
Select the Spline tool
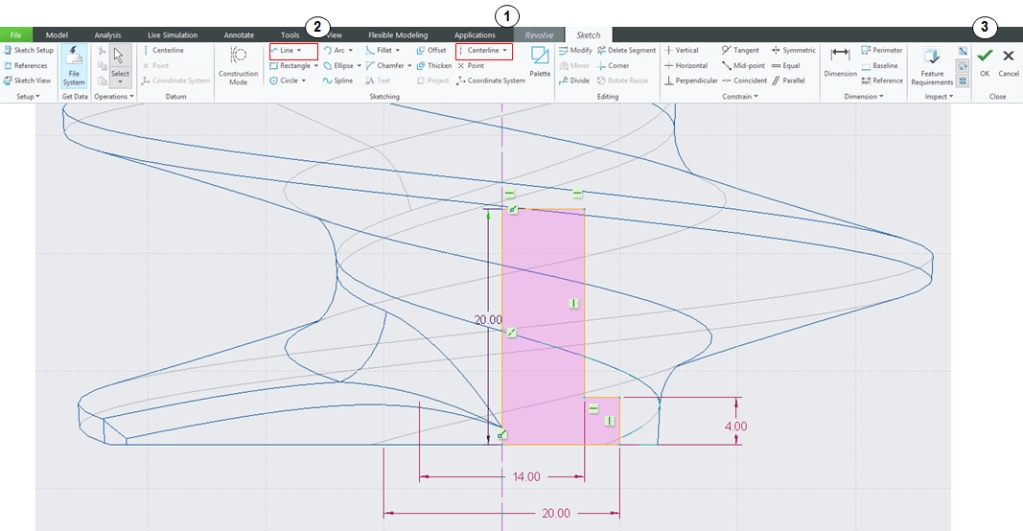coord(338,80)
